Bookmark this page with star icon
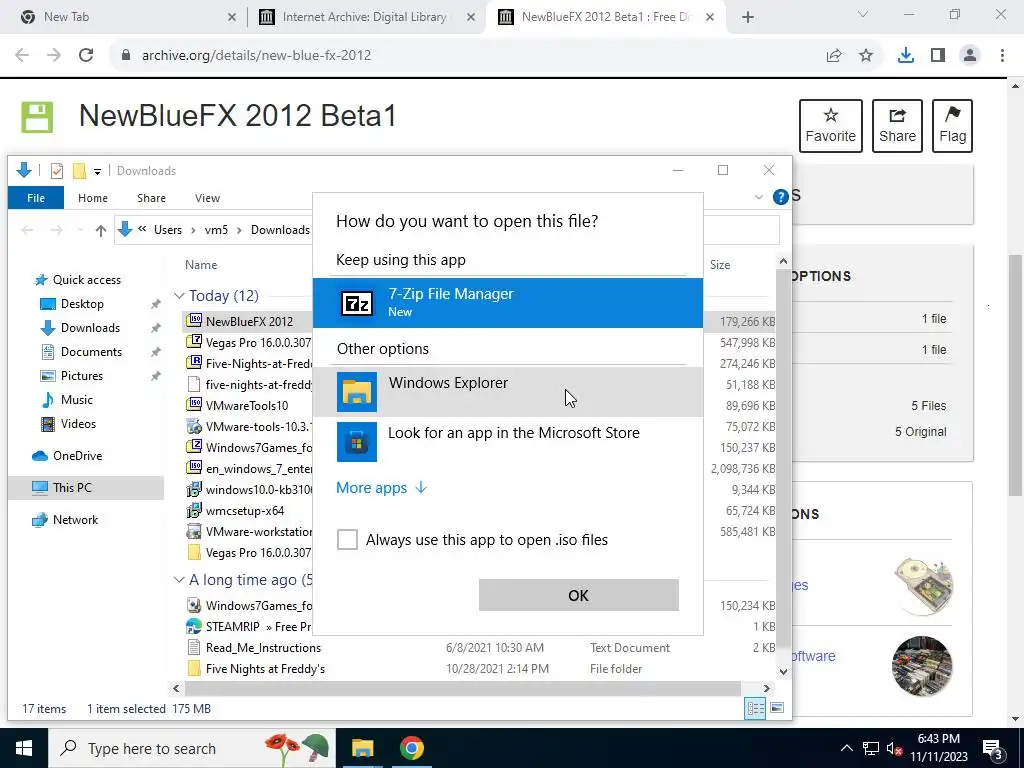1024x768 pixels. (x=866, y=56)
